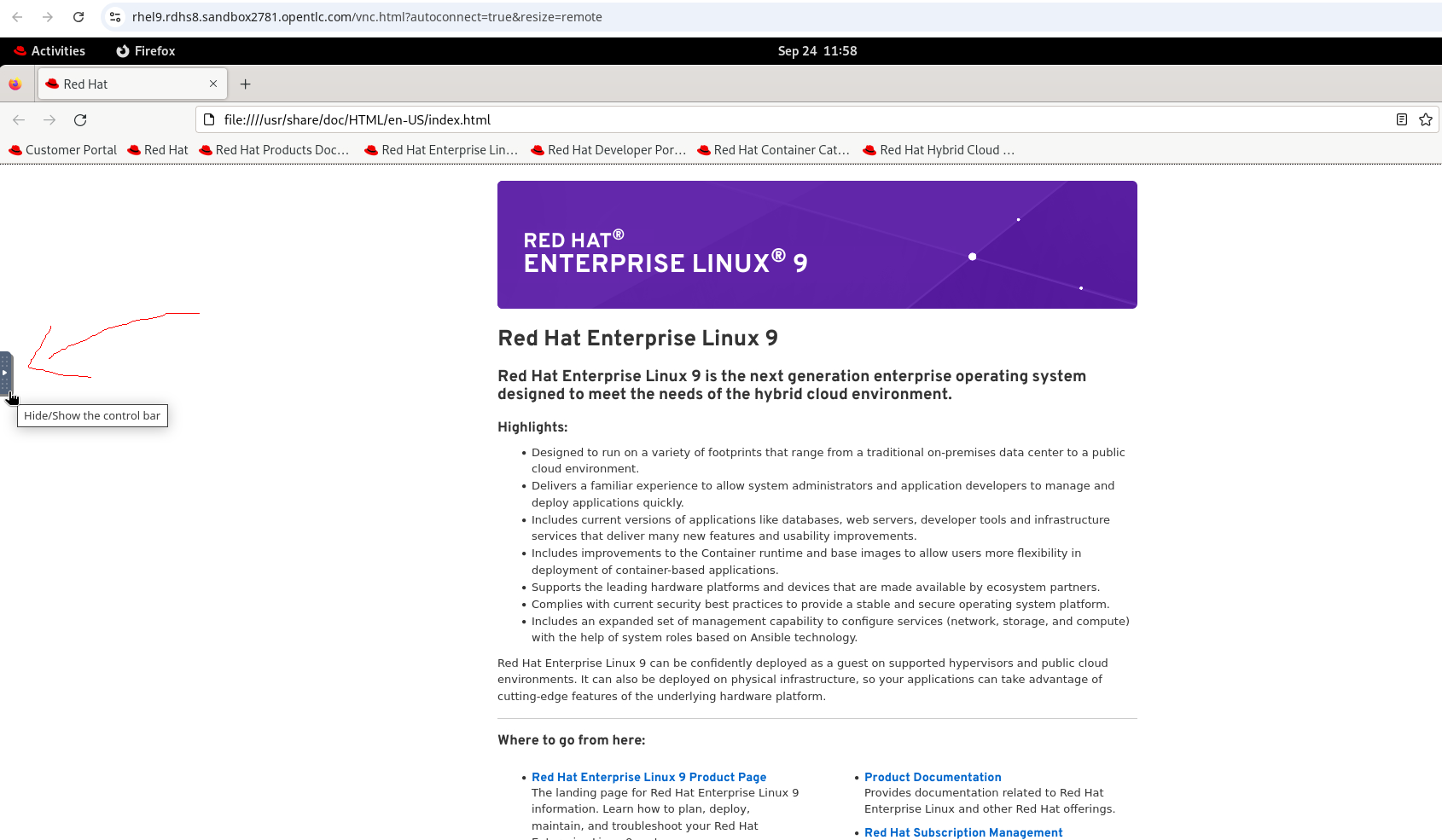Open the clock showing Sep 24 11:58
This screenshot has width=1442, height=840.
[x=817, y=51]
